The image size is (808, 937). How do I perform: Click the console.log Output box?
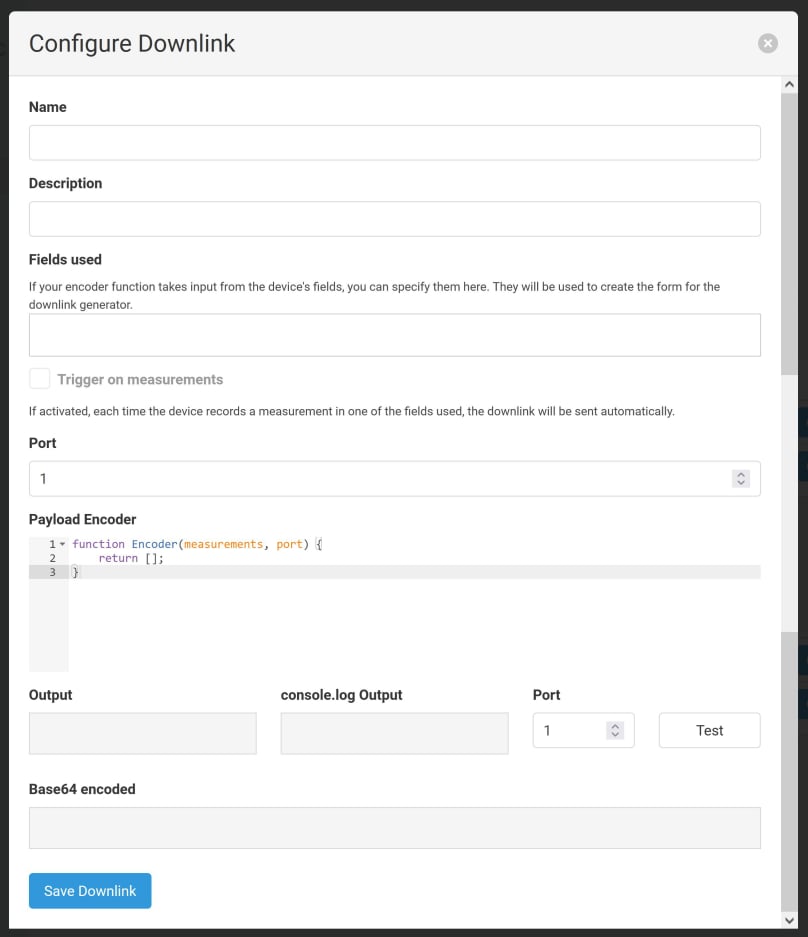coord(394,733)
